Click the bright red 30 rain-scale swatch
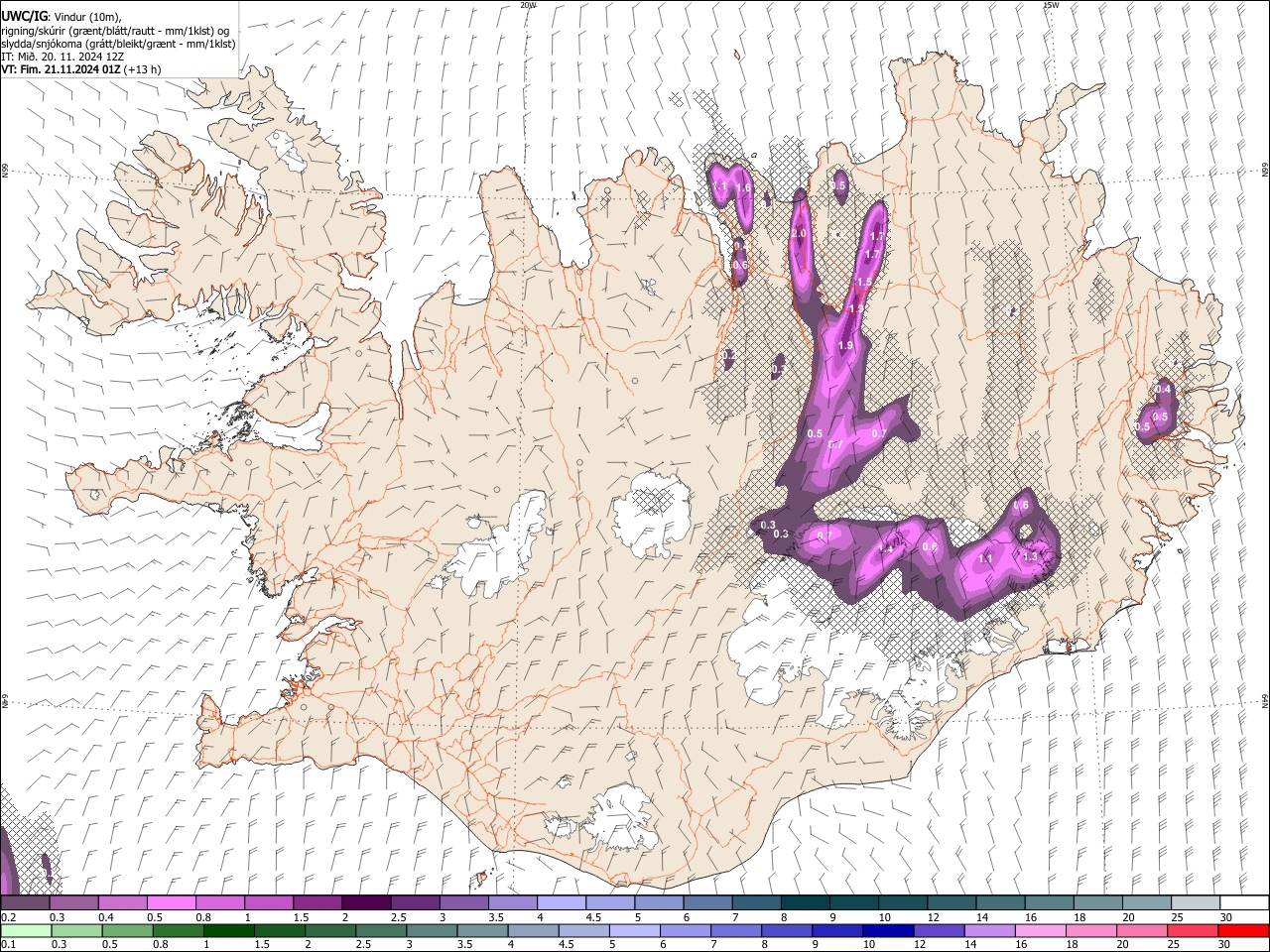 [x=1244, y=931]
